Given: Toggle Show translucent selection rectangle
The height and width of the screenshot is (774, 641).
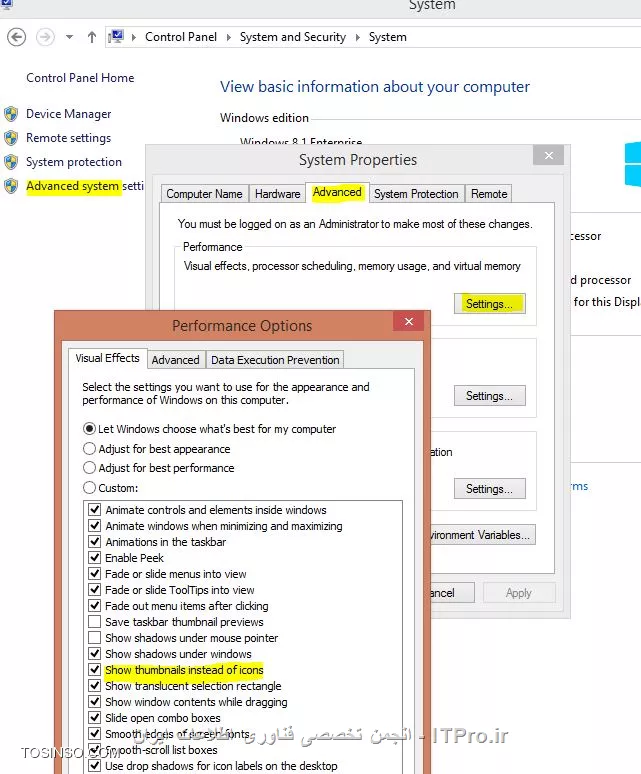Looking at the screenshot, I should click(x=95, y=686).
